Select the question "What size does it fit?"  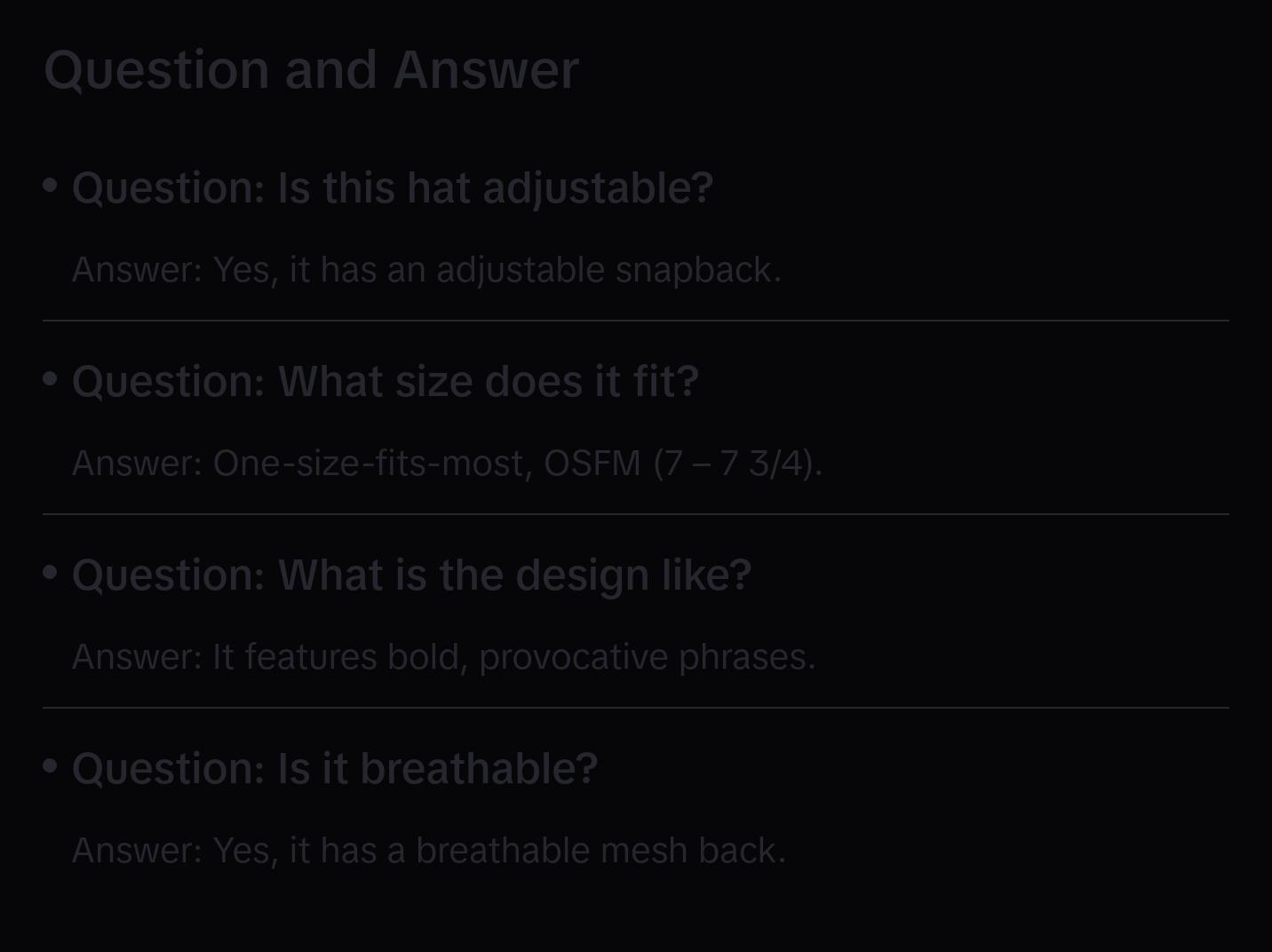point(385,382)
